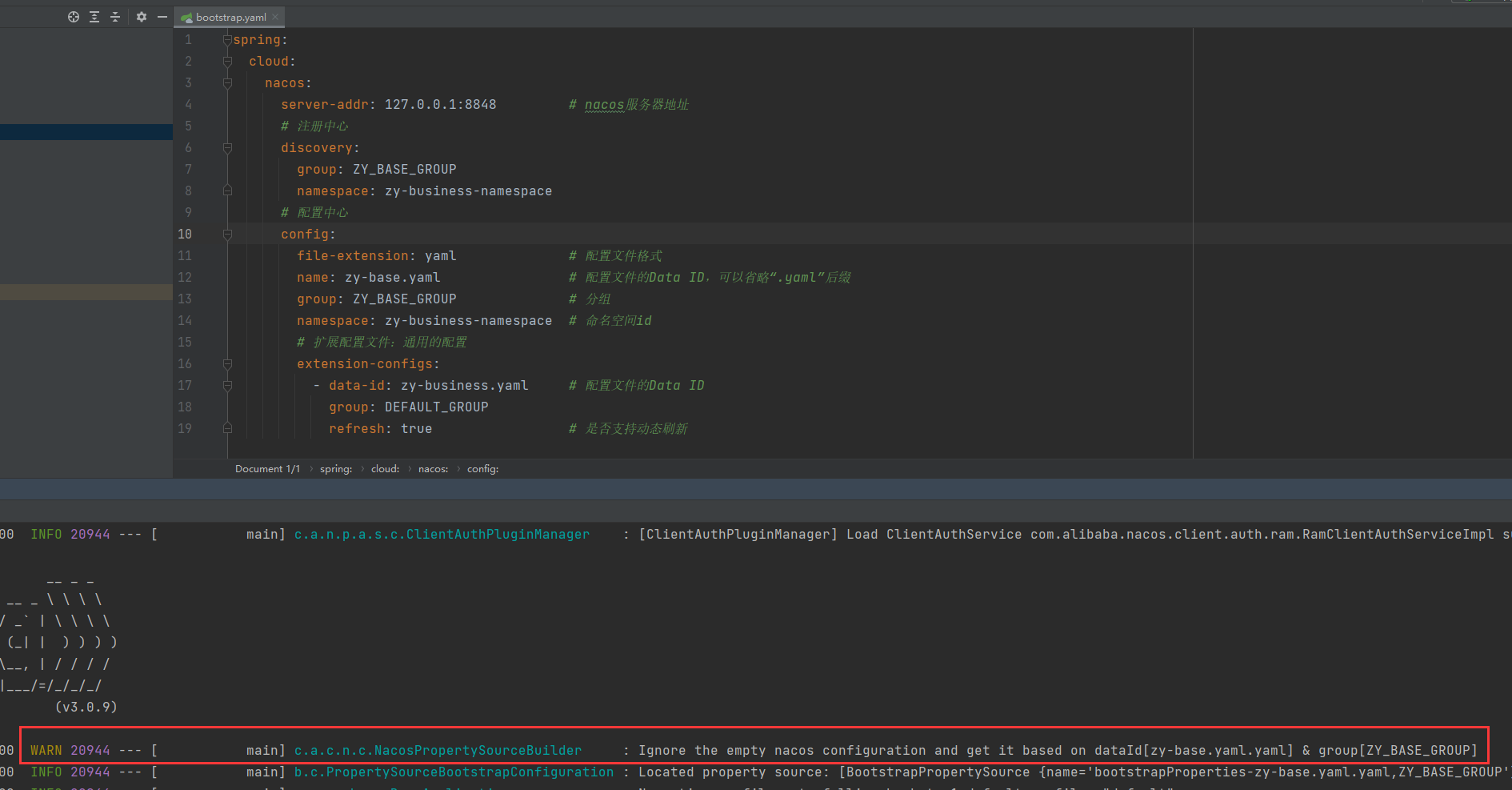Open PropertySourceBootstrapConfiguration link in console
Viewport: 1512px width, 790px height.
tap(453, 772)
